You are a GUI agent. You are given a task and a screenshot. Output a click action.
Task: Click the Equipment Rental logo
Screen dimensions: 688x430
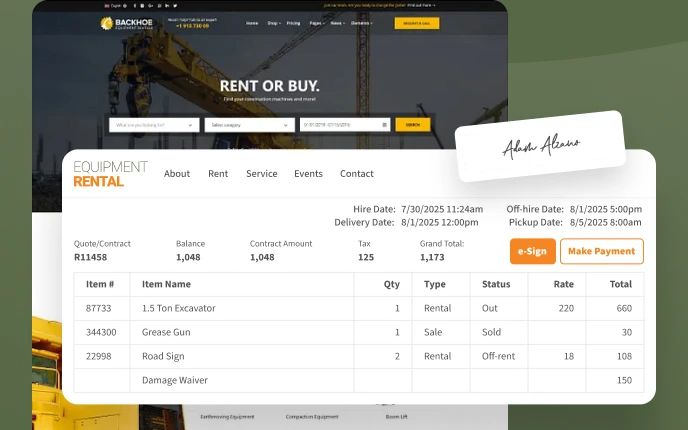click(x=111, y=174)
